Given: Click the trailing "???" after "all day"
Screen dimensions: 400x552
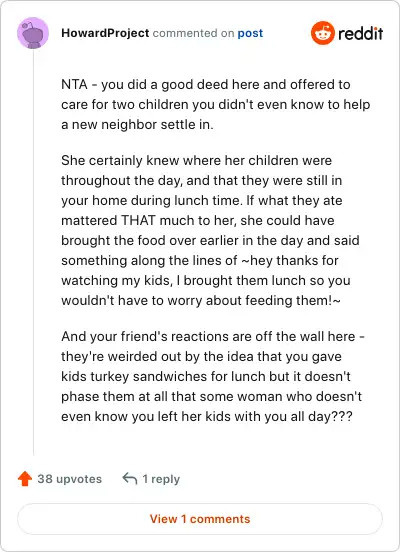Looking at the screenshot, I should 342,416.
